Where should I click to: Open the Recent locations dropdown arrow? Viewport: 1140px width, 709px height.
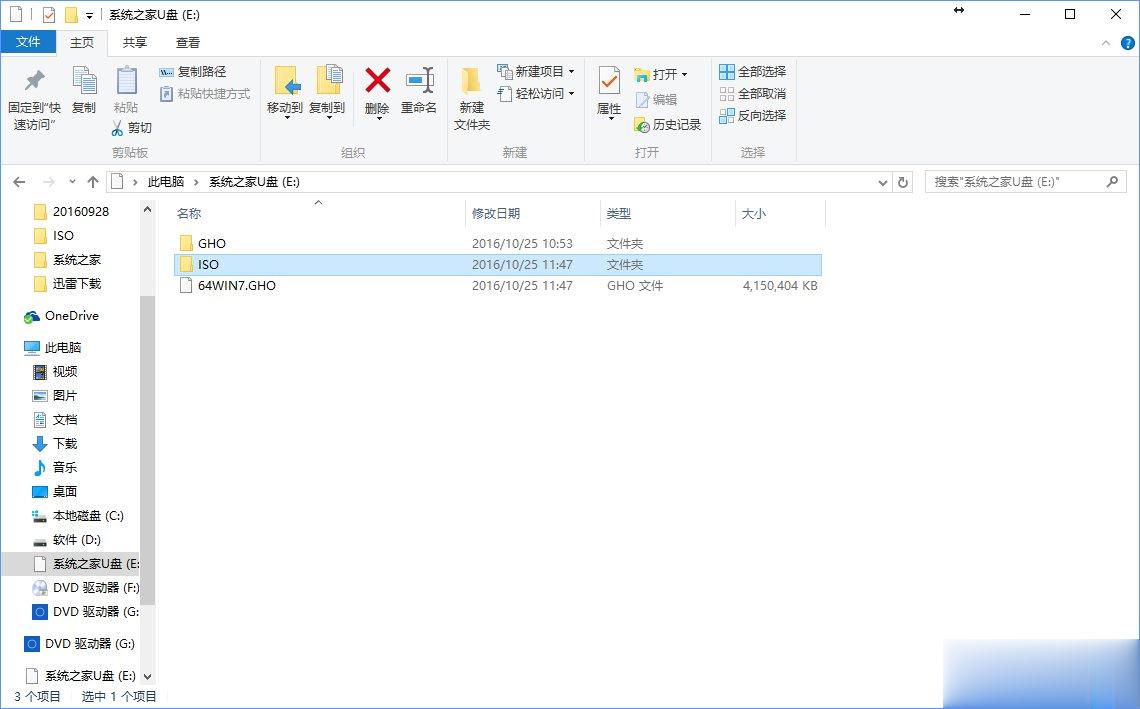click(72, 182)
